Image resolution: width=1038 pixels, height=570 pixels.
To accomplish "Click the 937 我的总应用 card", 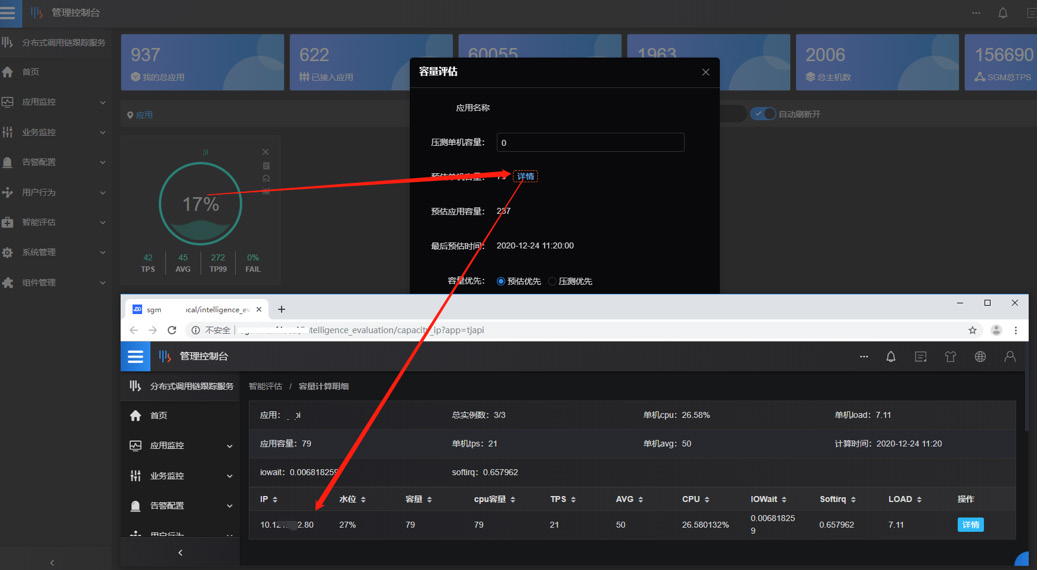I will click(203, 62).
